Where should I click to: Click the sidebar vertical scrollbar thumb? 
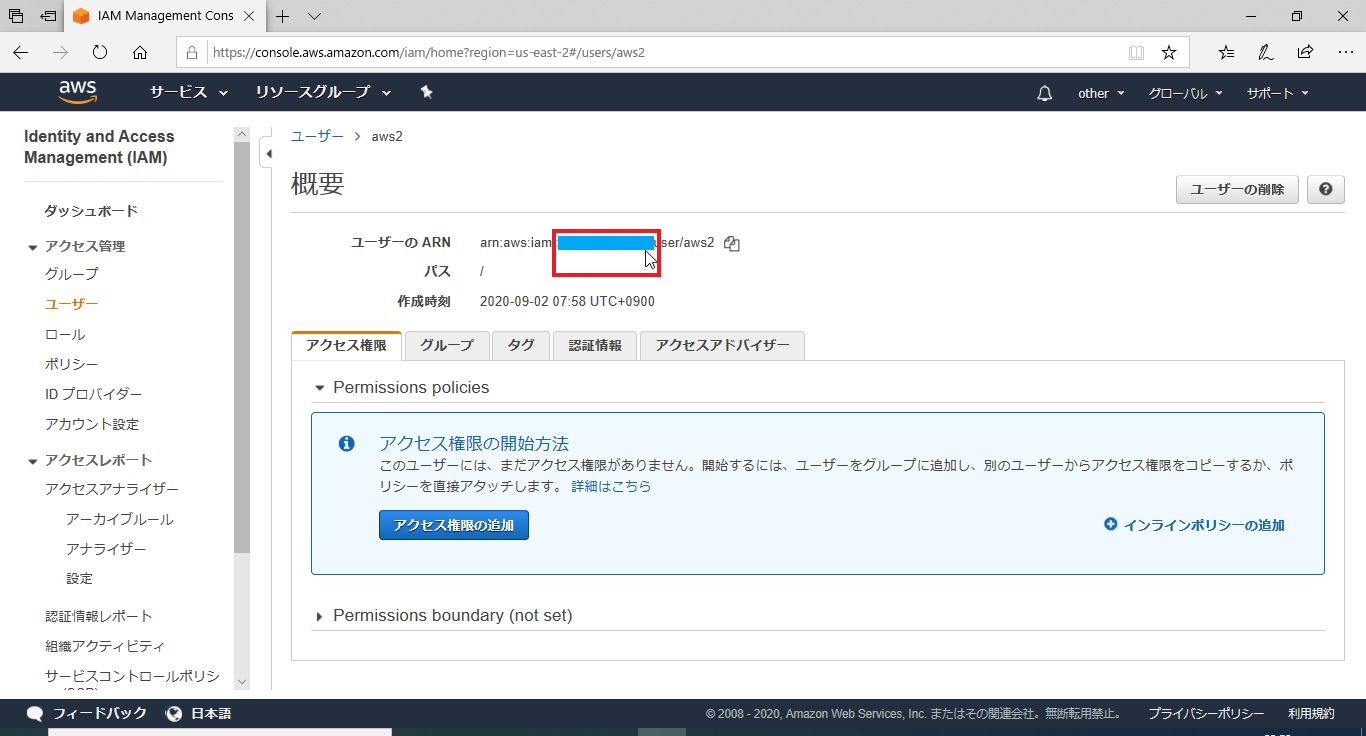point(242,347)
